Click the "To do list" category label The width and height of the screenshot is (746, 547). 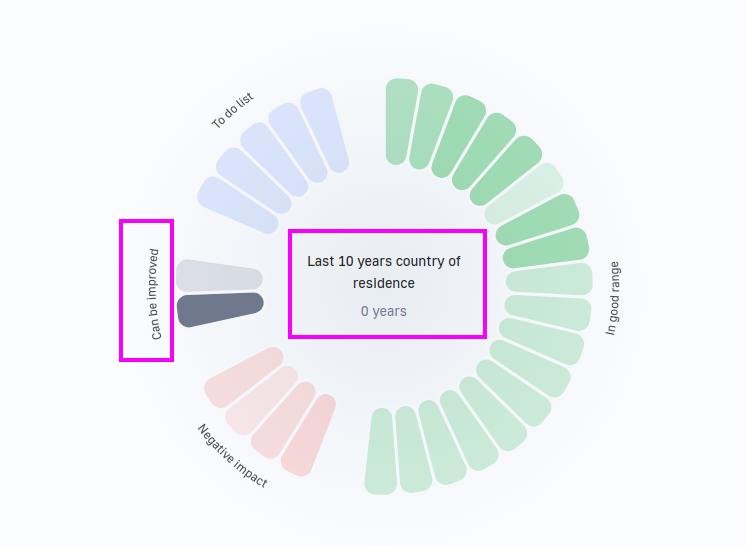(233, 111)
